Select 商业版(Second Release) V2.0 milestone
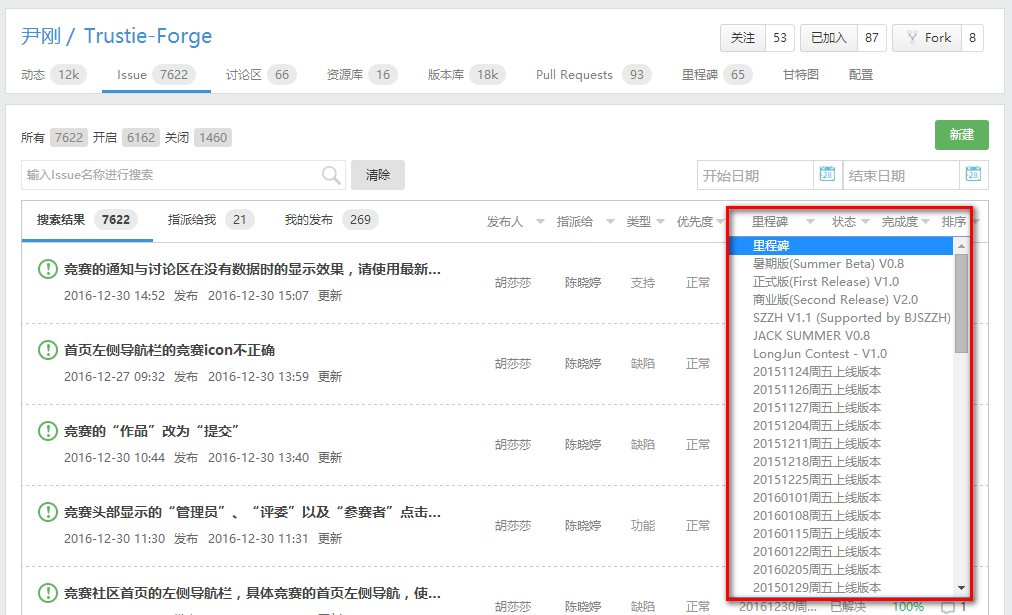1012x615 pixels. point(841,299)
